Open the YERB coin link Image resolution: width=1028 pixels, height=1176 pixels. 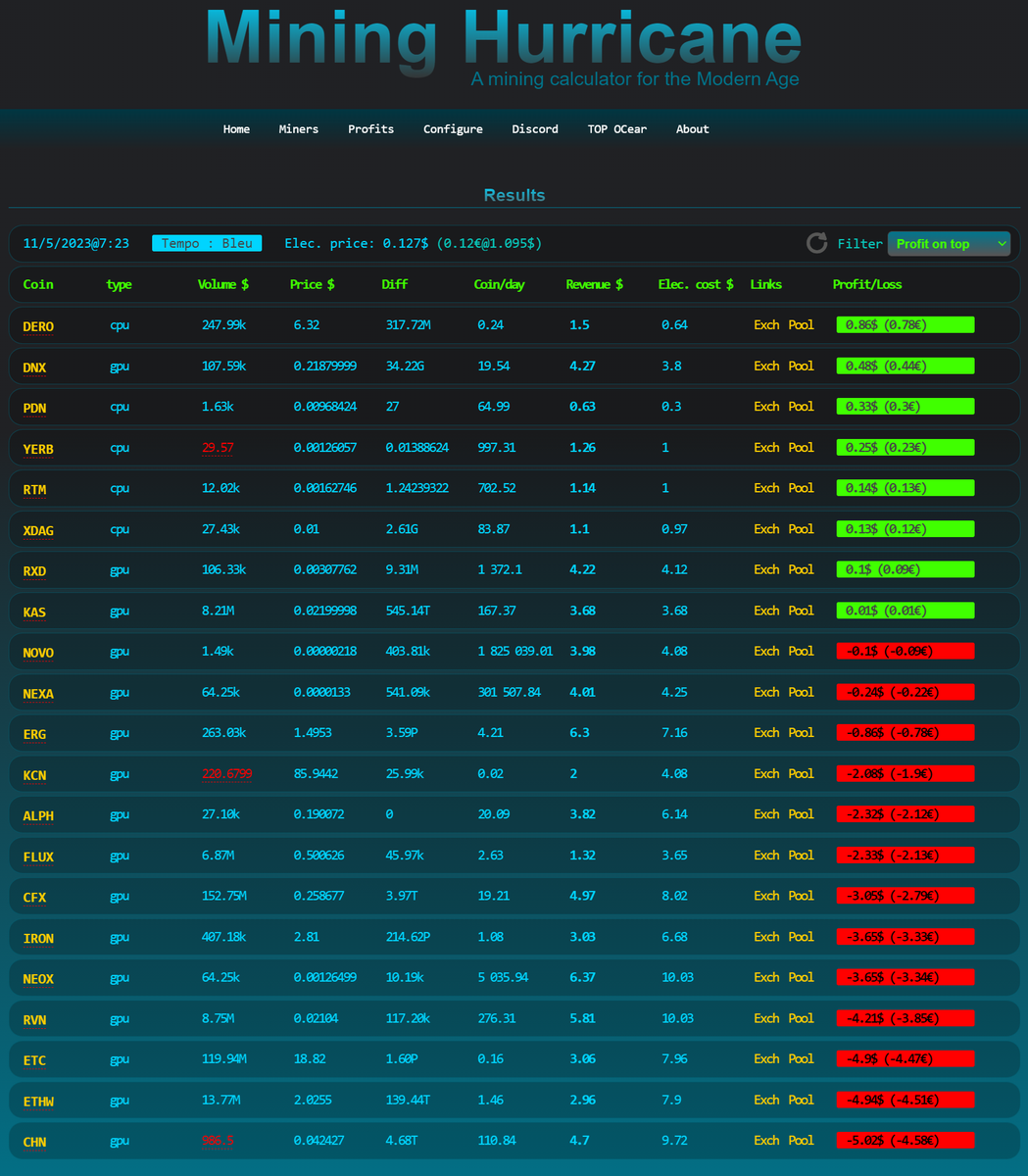tap(38, 449)
